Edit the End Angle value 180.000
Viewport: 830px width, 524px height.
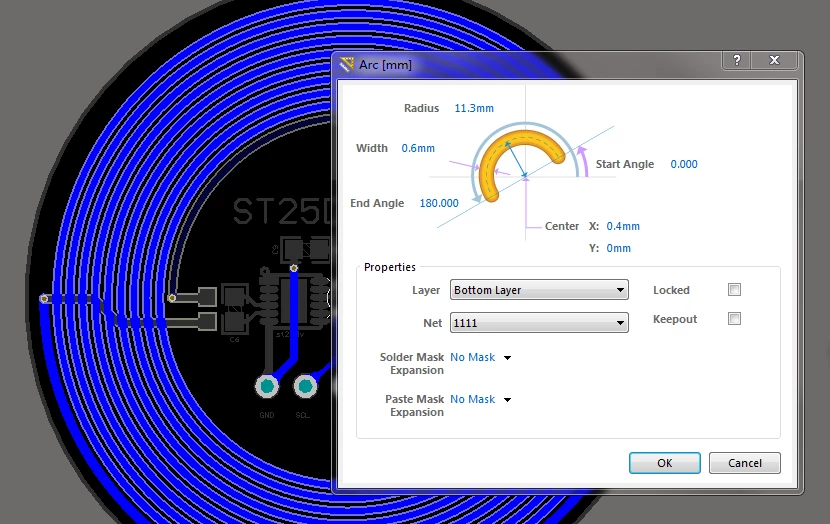(x=439, y=203)
